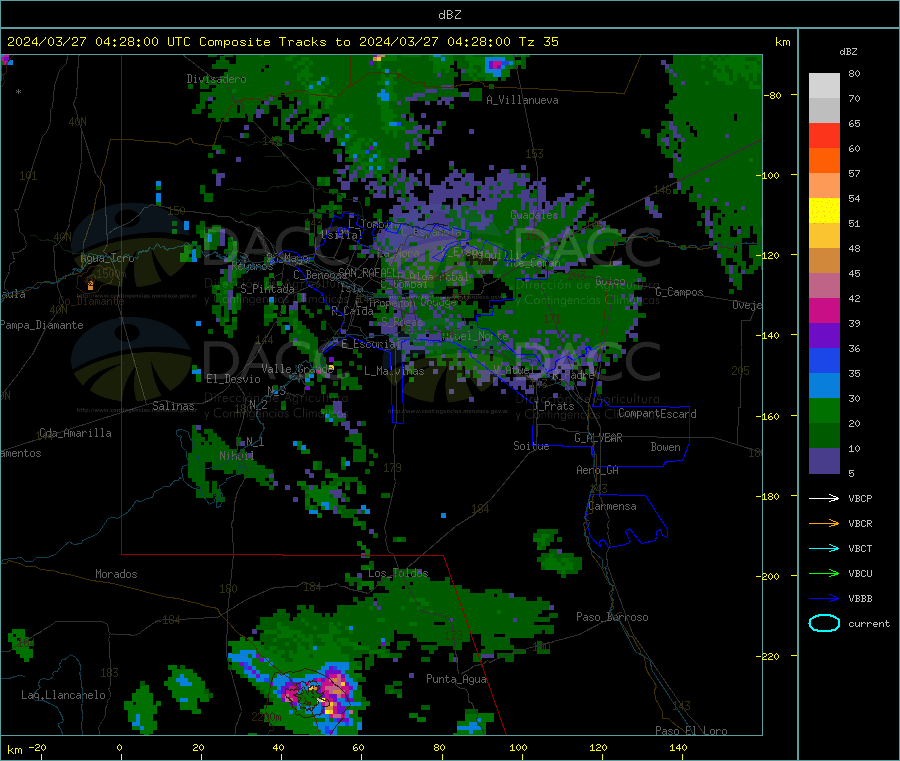
Task: Click the orange band between 60 and 57
Action: point(824,161)
